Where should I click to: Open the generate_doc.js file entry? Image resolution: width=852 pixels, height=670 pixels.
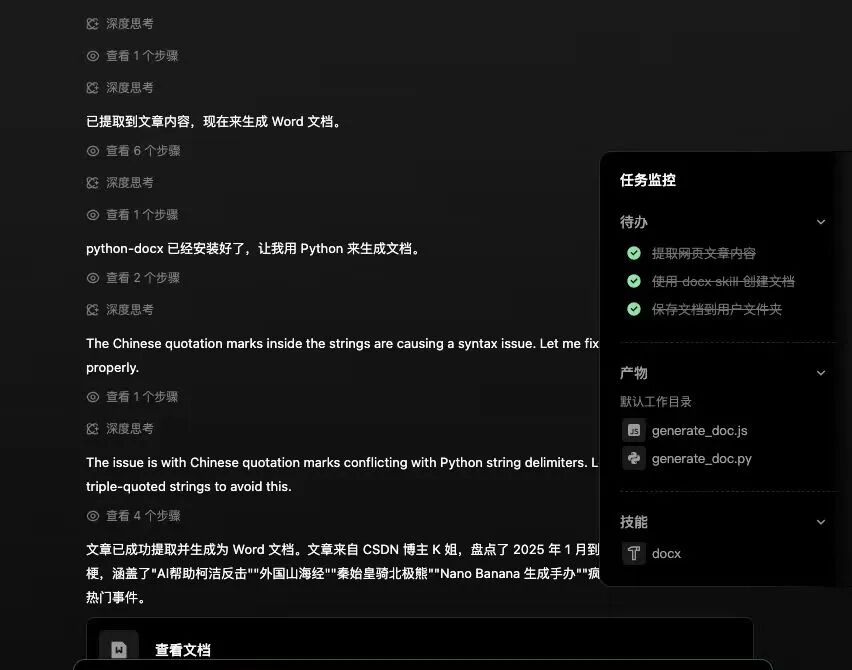[x=697, y=430]
